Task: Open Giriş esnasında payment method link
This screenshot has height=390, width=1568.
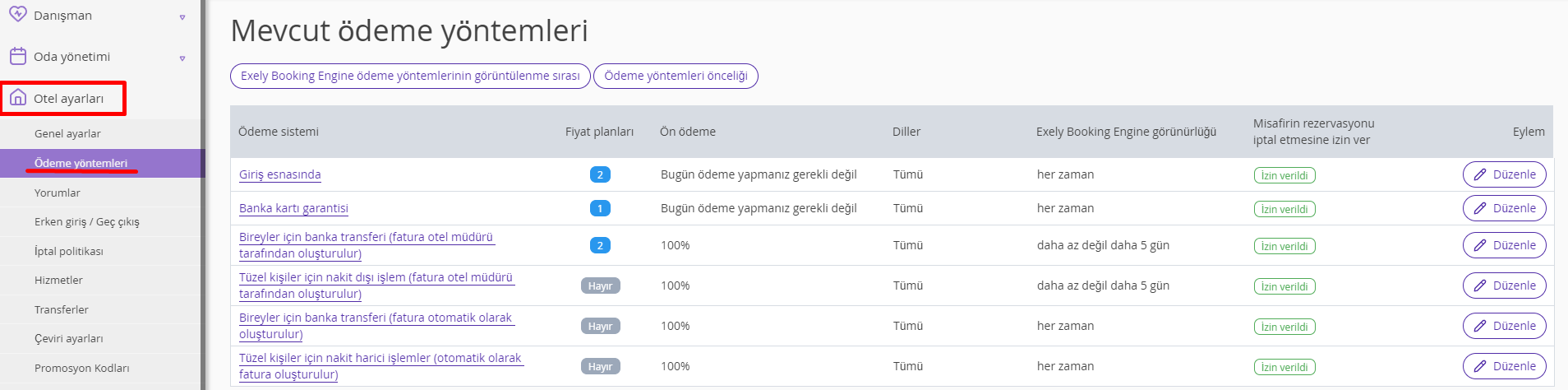Action: [280, 174]
